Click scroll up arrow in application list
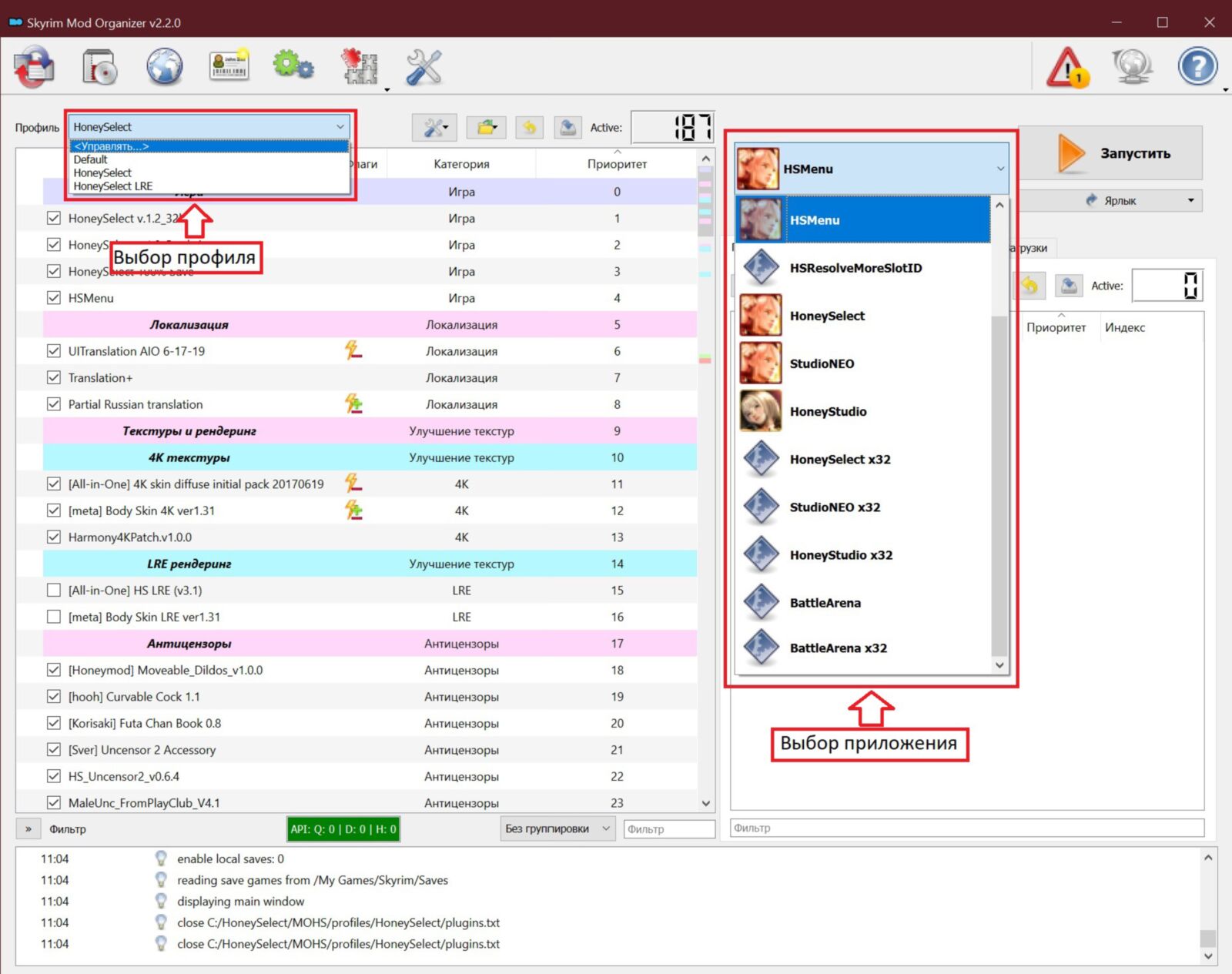 coord(999,206)
